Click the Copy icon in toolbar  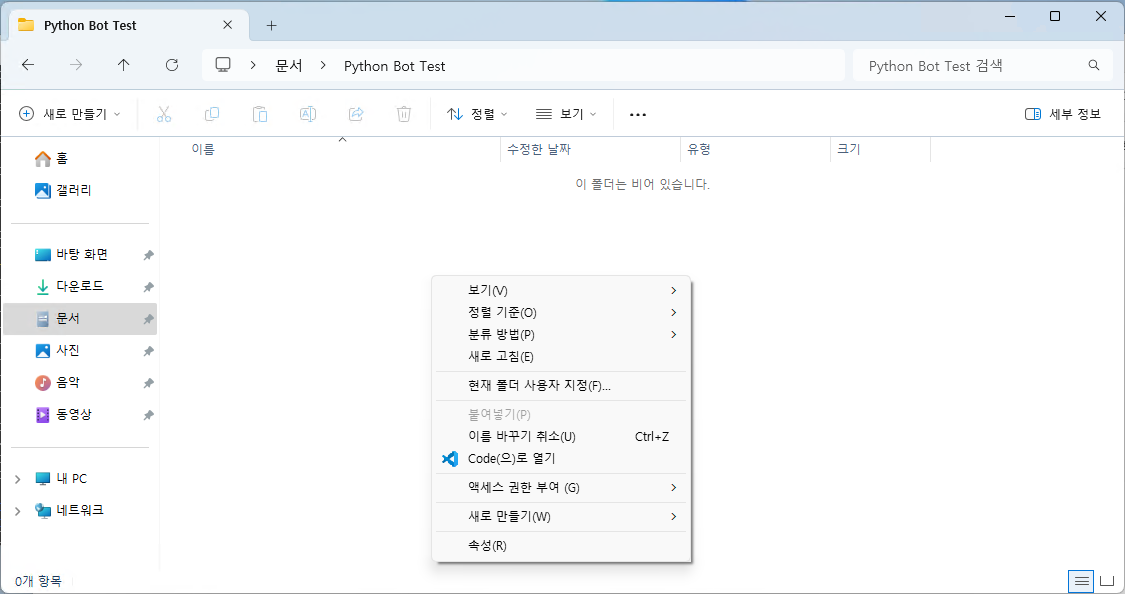tap(212, 114)
